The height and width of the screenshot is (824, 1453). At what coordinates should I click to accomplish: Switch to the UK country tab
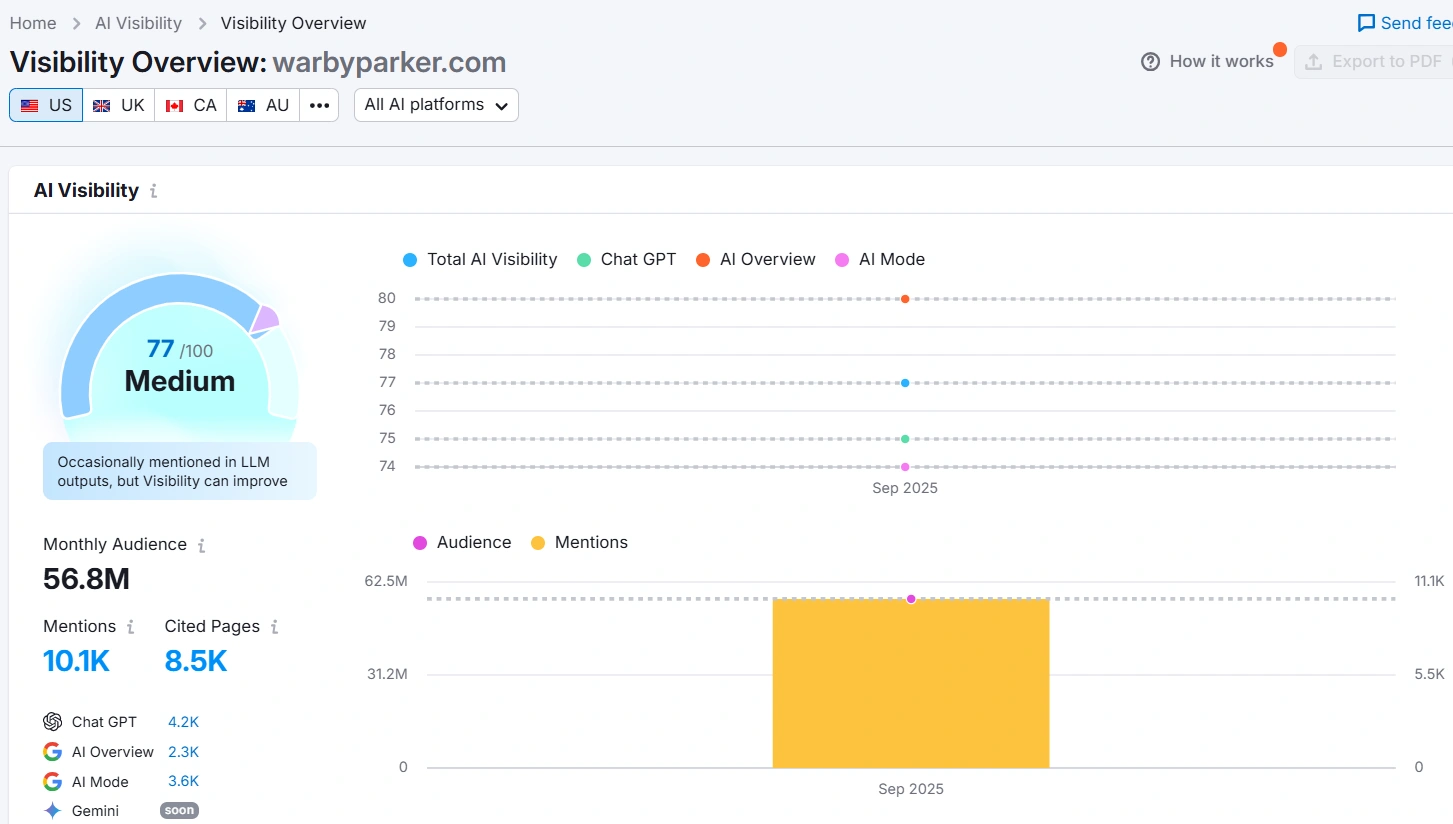tap(119, 105)
